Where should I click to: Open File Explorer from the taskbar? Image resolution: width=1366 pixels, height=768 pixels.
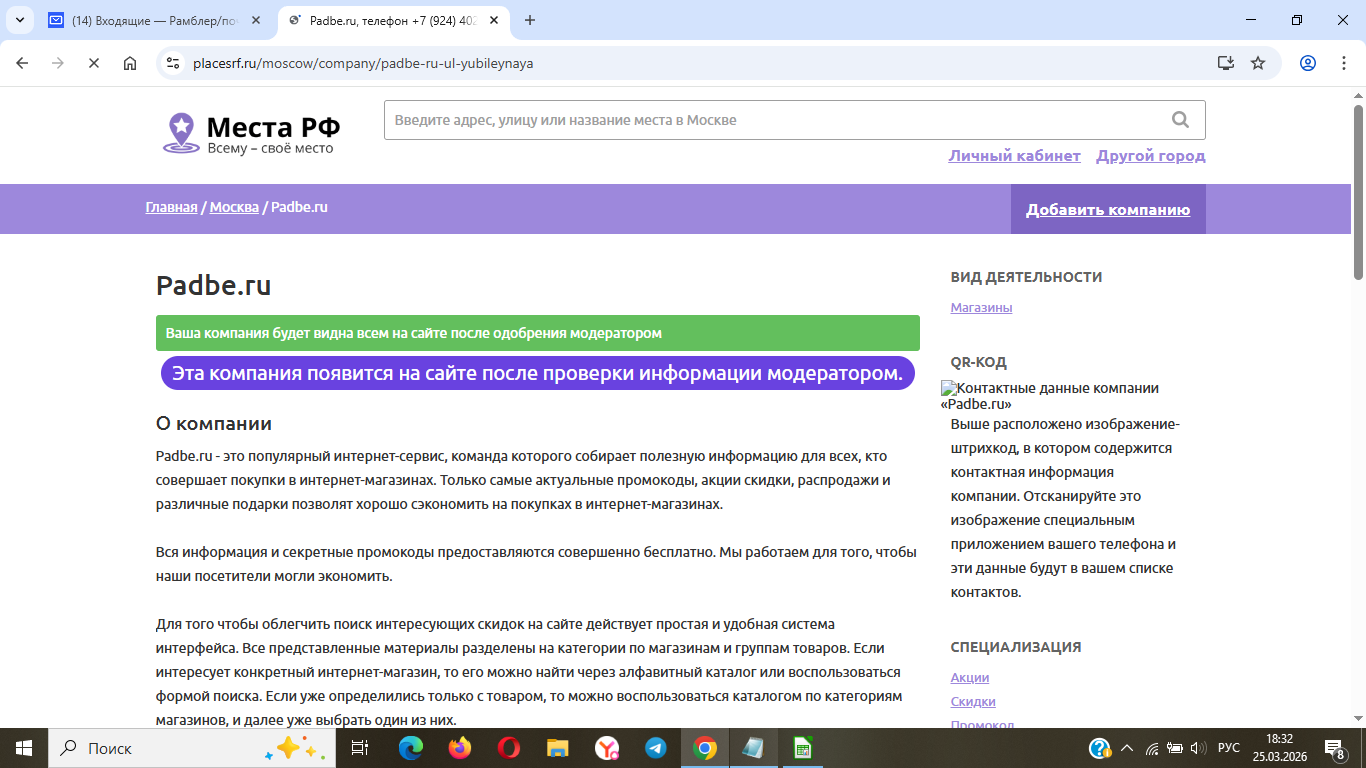pos(558,748)
